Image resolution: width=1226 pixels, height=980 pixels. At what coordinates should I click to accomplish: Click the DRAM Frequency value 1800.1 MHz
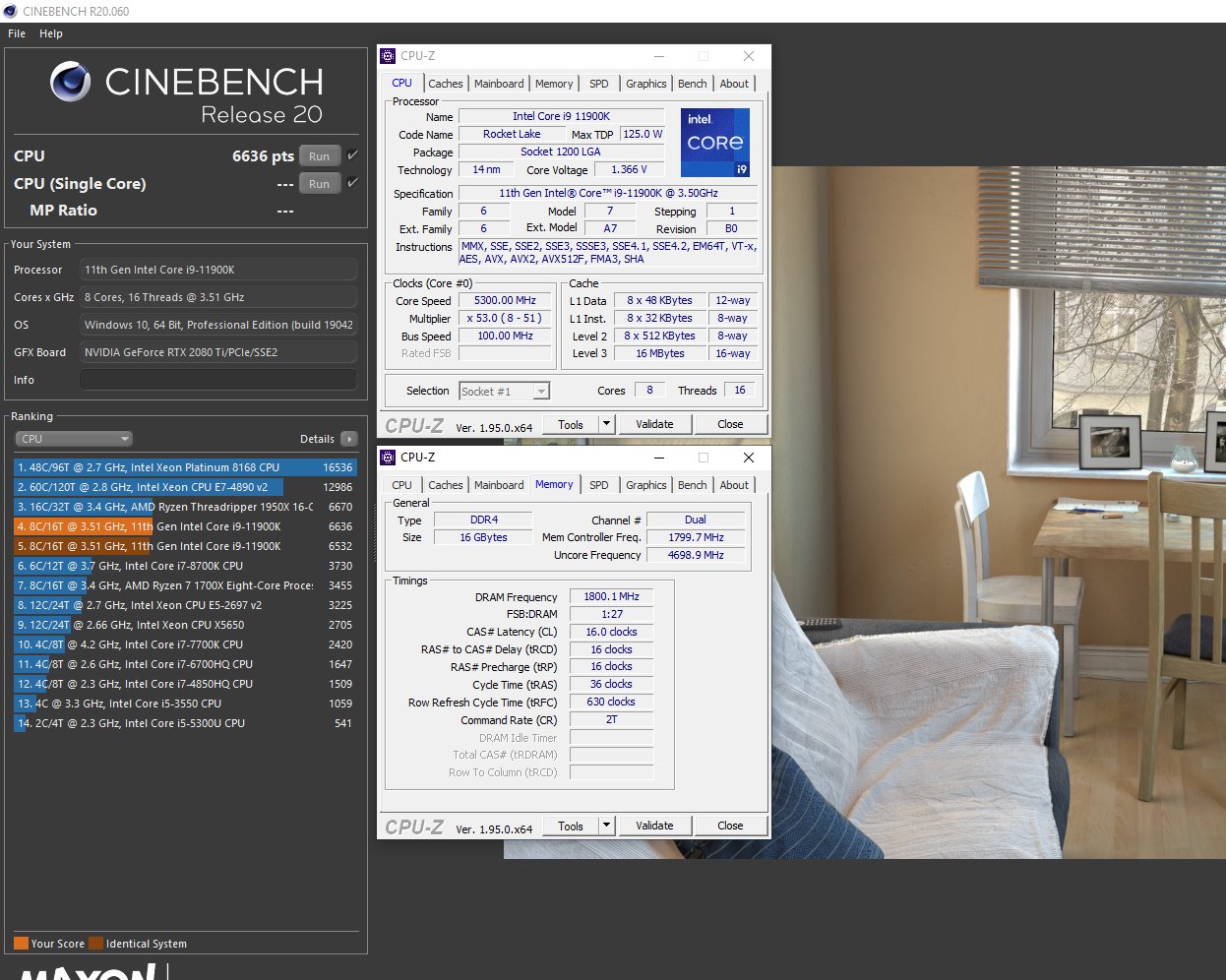click(611, 596)
